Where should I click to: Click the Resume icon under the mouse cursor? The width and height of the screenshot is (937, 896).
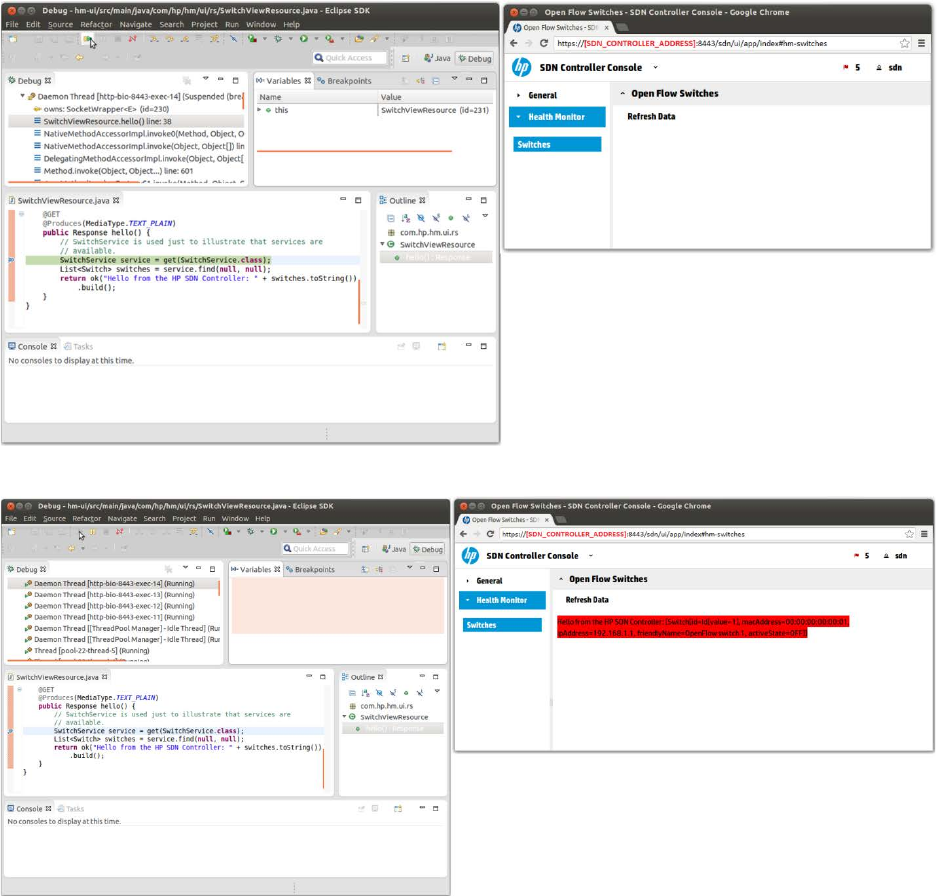[89, 40]
